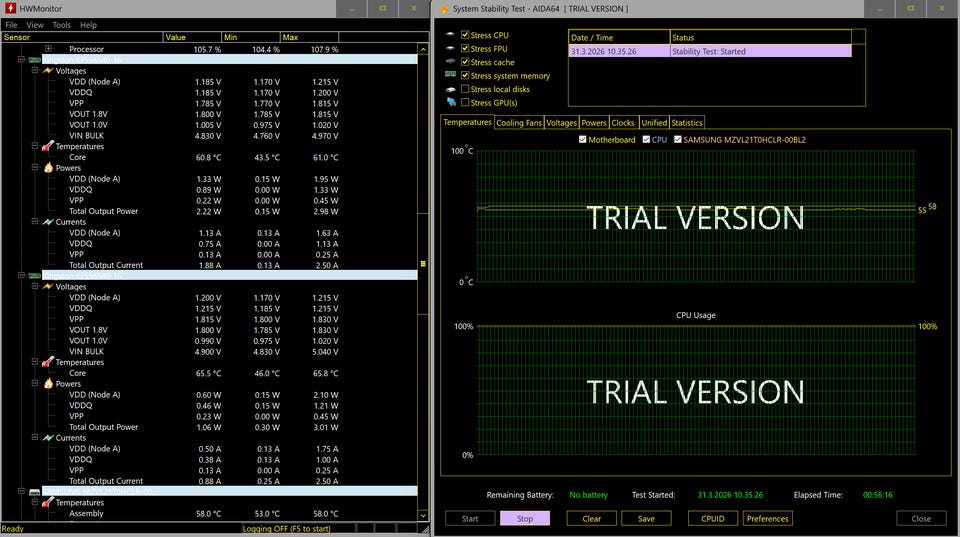Click the HWMonitor lightning bolt app icon
This screenshot has width=960, height=537.
pos(10,8)
